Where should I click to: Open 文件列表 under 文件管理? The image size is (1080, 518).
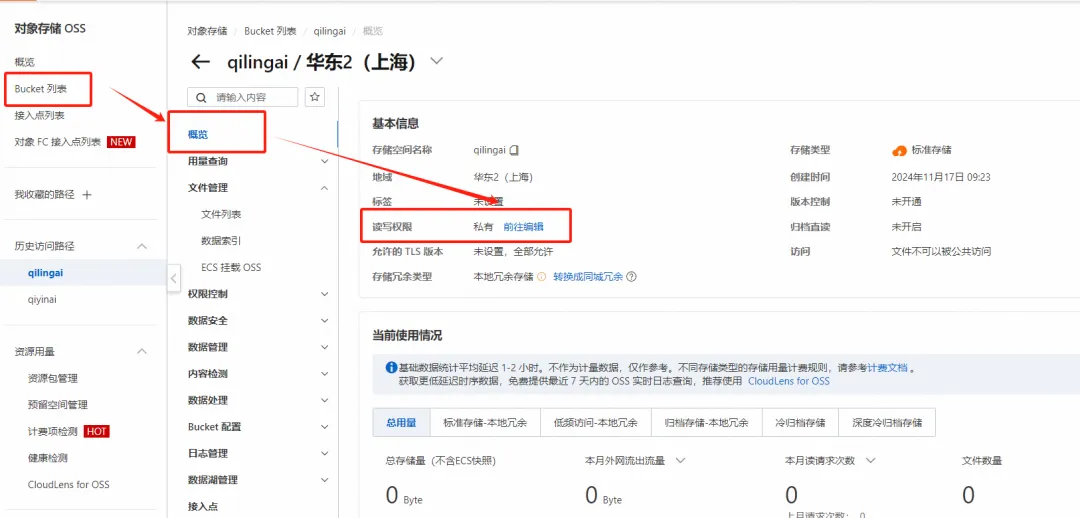point(221,214)
